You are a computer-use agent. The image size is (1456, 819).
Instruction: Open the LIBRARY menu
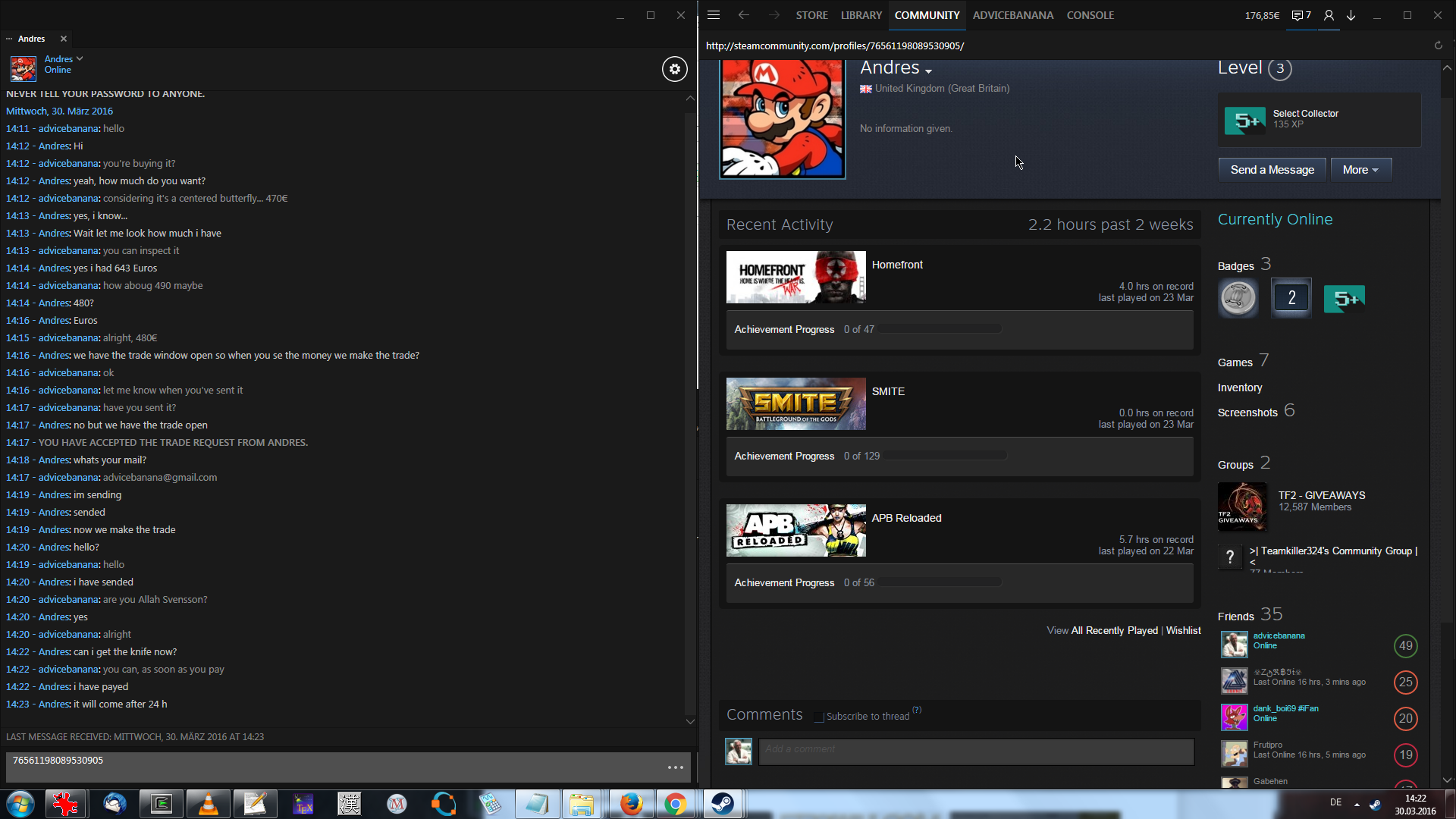tap(861, 15)
